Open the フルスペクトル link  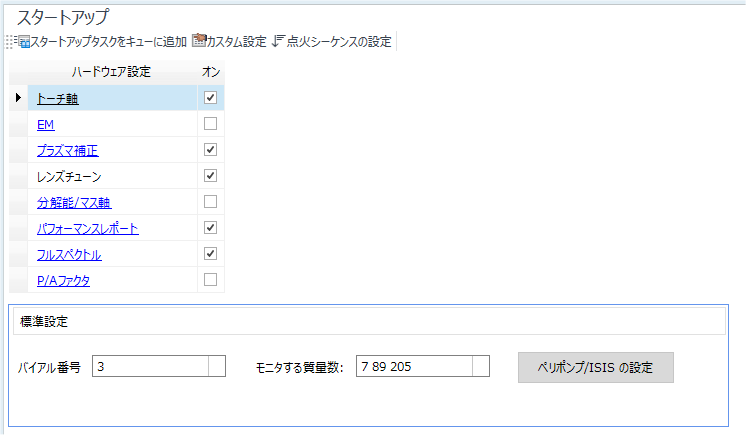[x=69, y=255]
